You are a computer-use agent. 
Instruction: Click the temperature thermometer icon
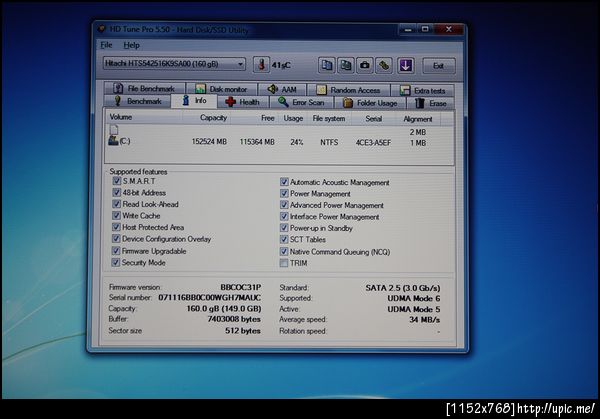pos(261,65)
